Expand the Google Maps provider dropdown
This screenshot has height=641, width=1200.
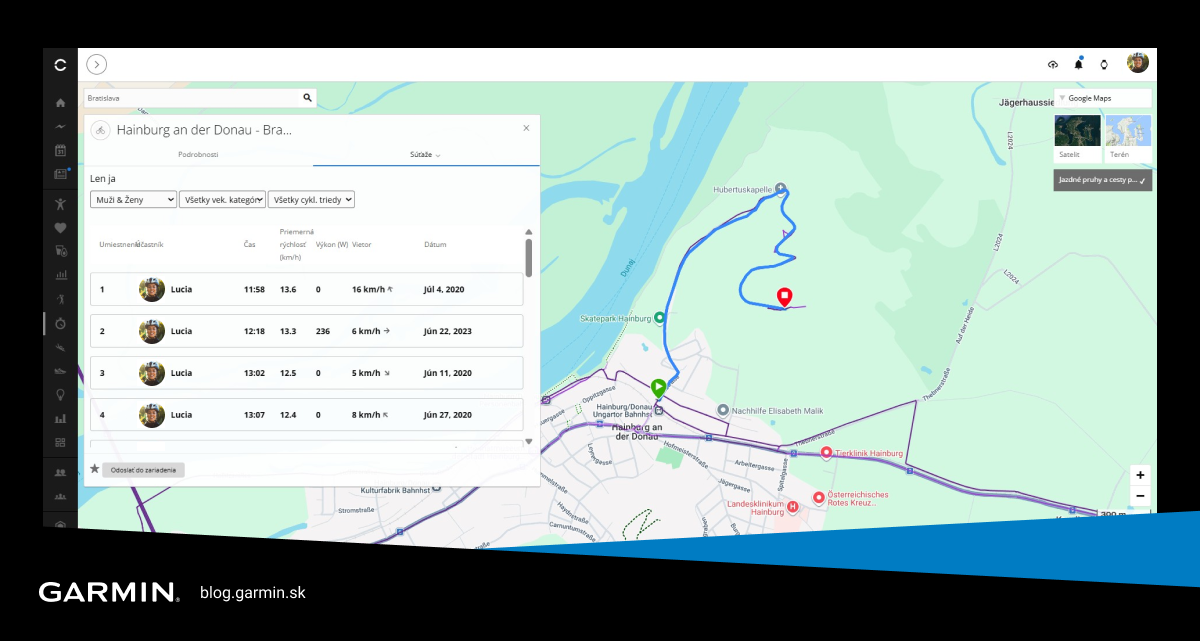(x=1103, y=98)
